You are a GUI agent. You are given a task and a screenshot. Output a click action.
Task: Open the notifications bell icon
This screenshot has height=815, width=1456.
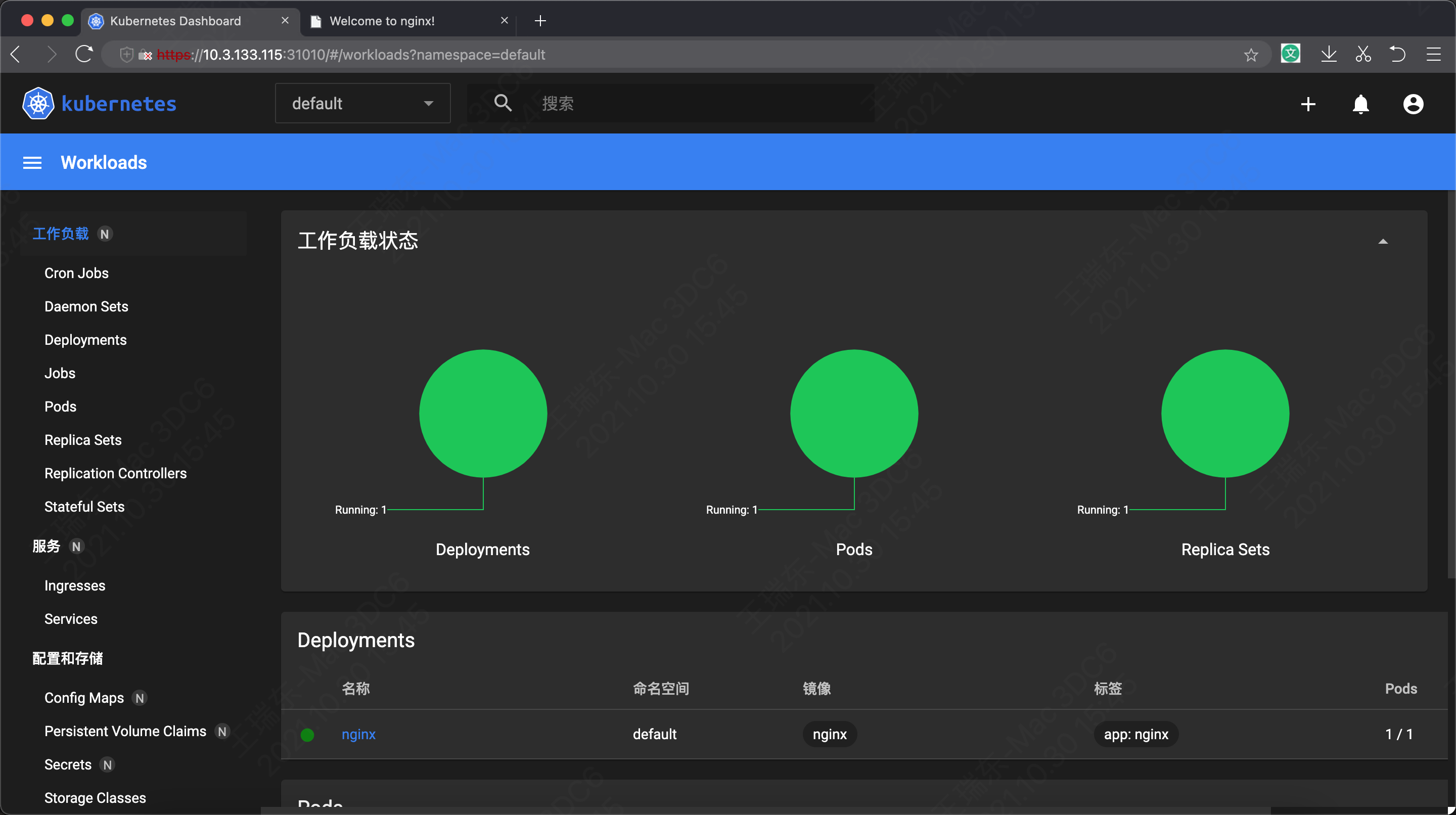click(x=1360, y=104)
